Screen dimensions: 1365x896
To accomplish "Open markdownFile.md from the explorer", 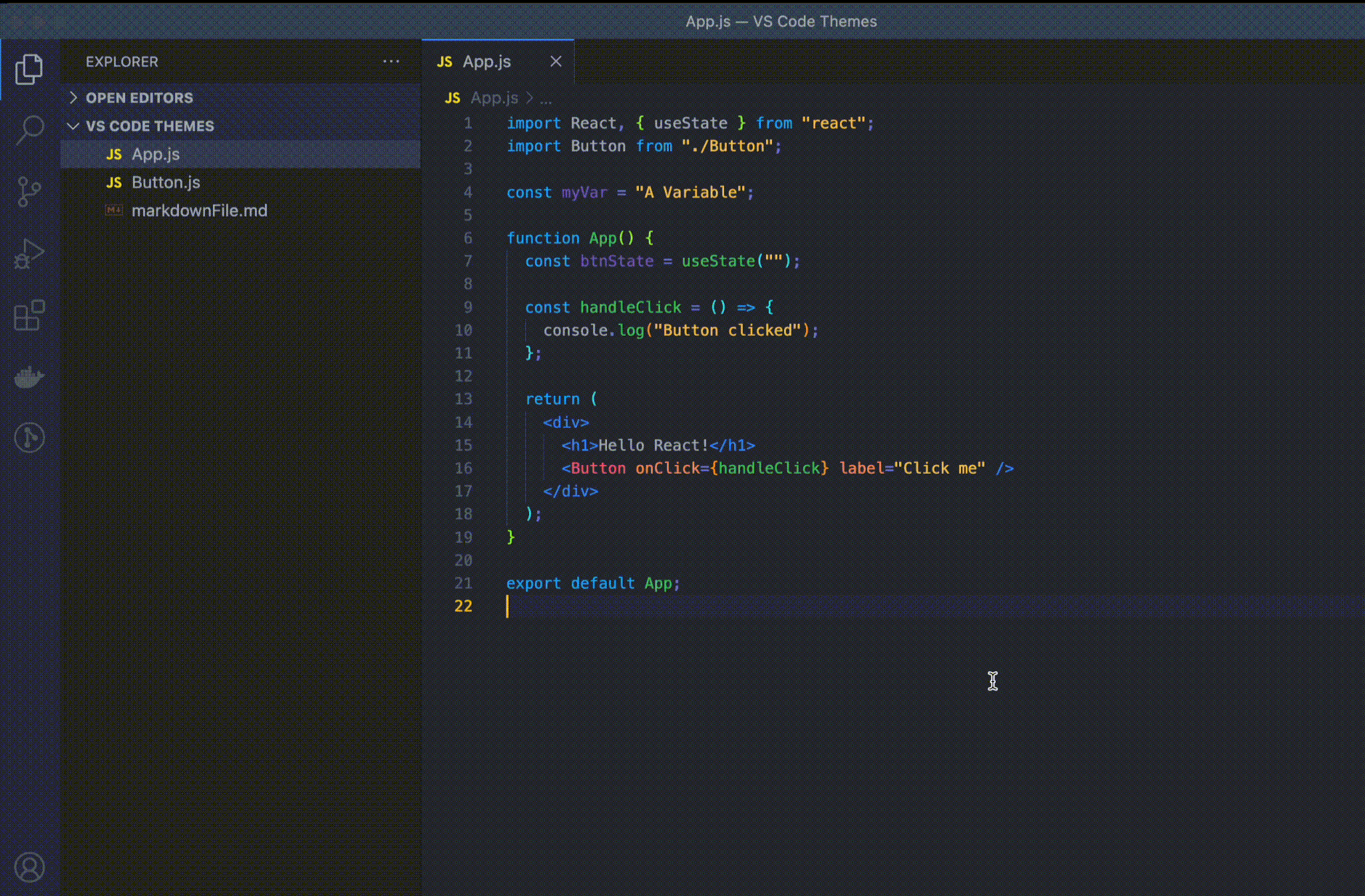I will (x=199, y=211).
